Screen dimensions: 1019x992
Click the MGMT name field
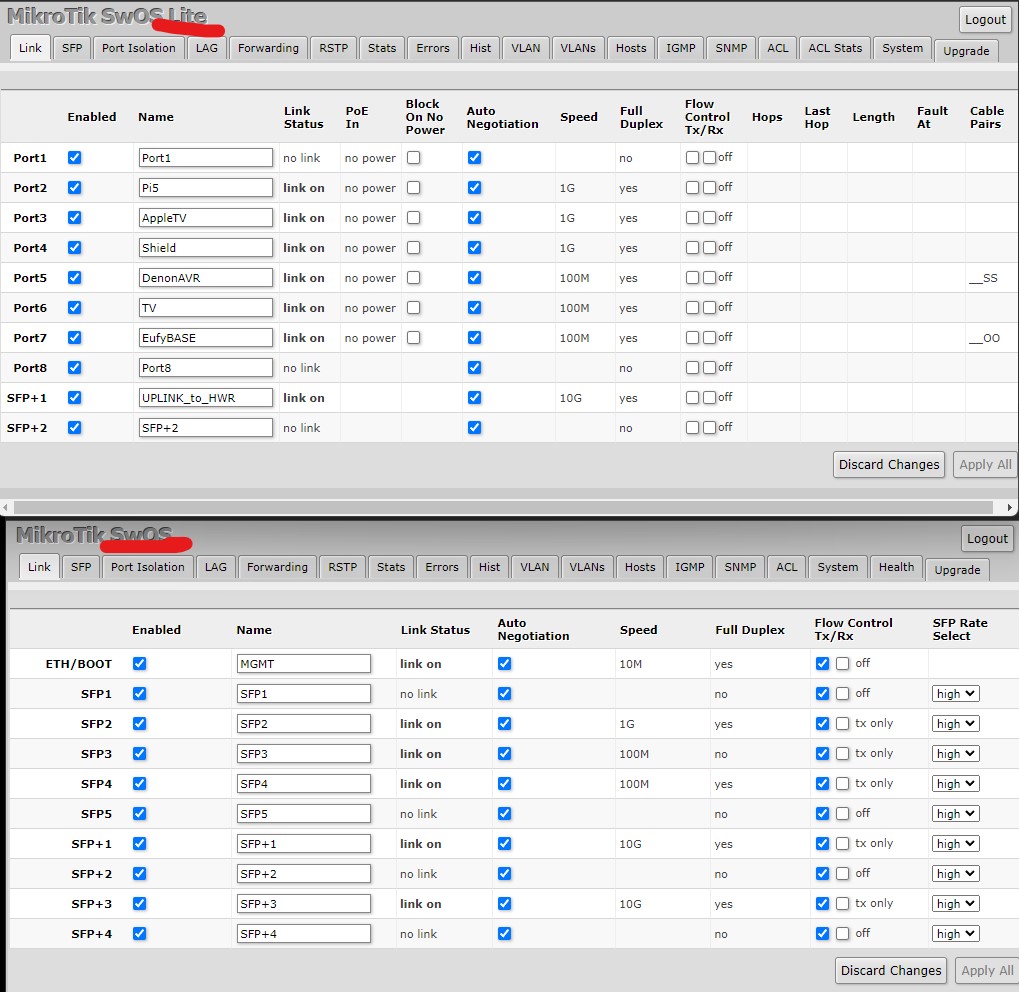click(303, 664)
